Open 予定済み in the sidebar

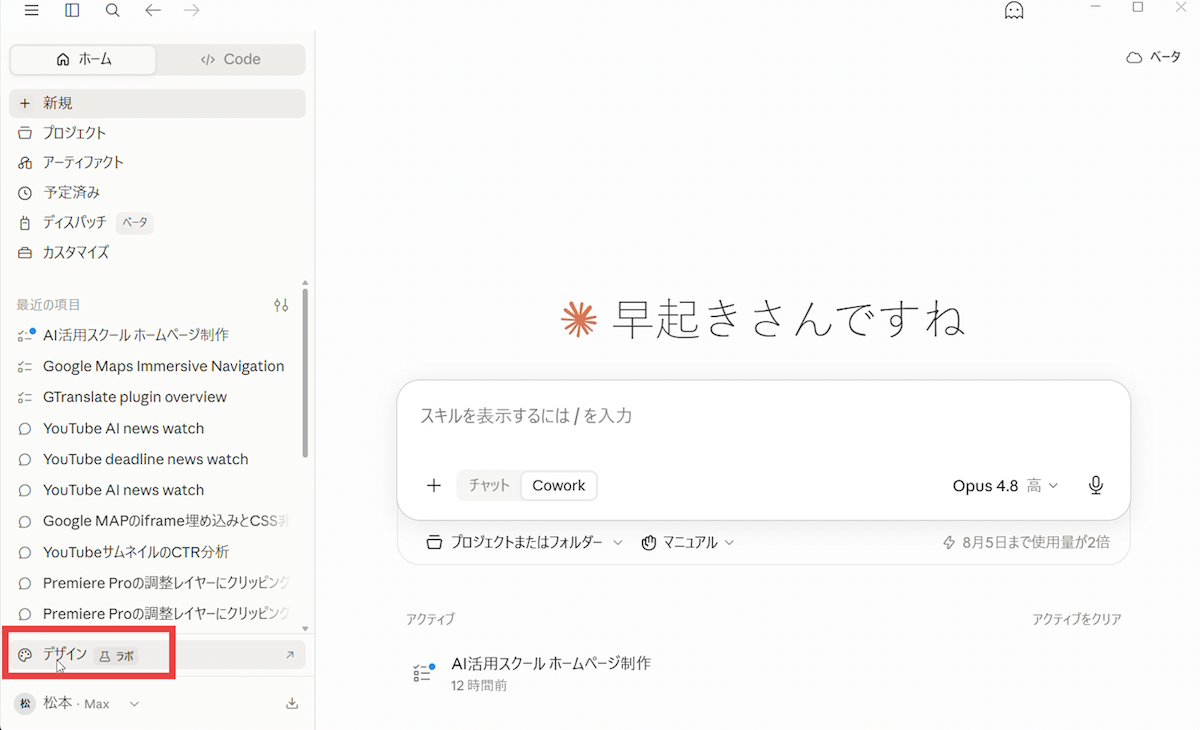tap(158, 193)
